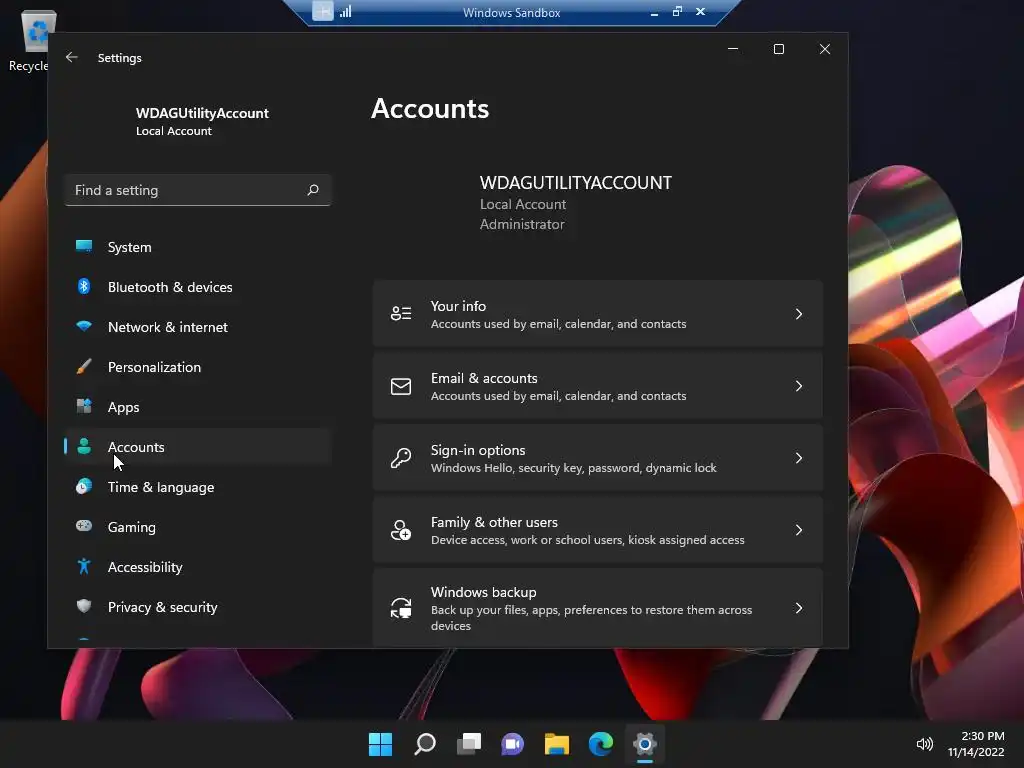Click the Windows backup sync icon

[x=401, y=608]
